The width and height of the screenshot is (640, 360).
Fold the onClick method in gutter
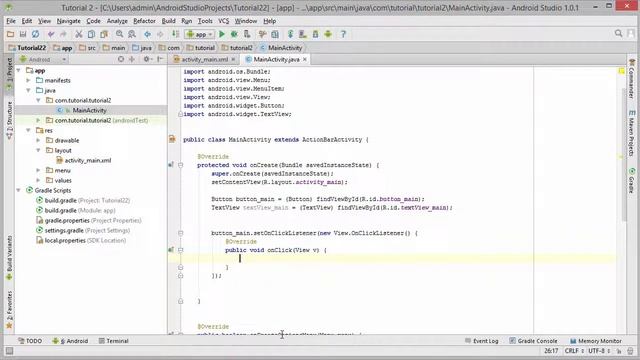pos(180,250)
